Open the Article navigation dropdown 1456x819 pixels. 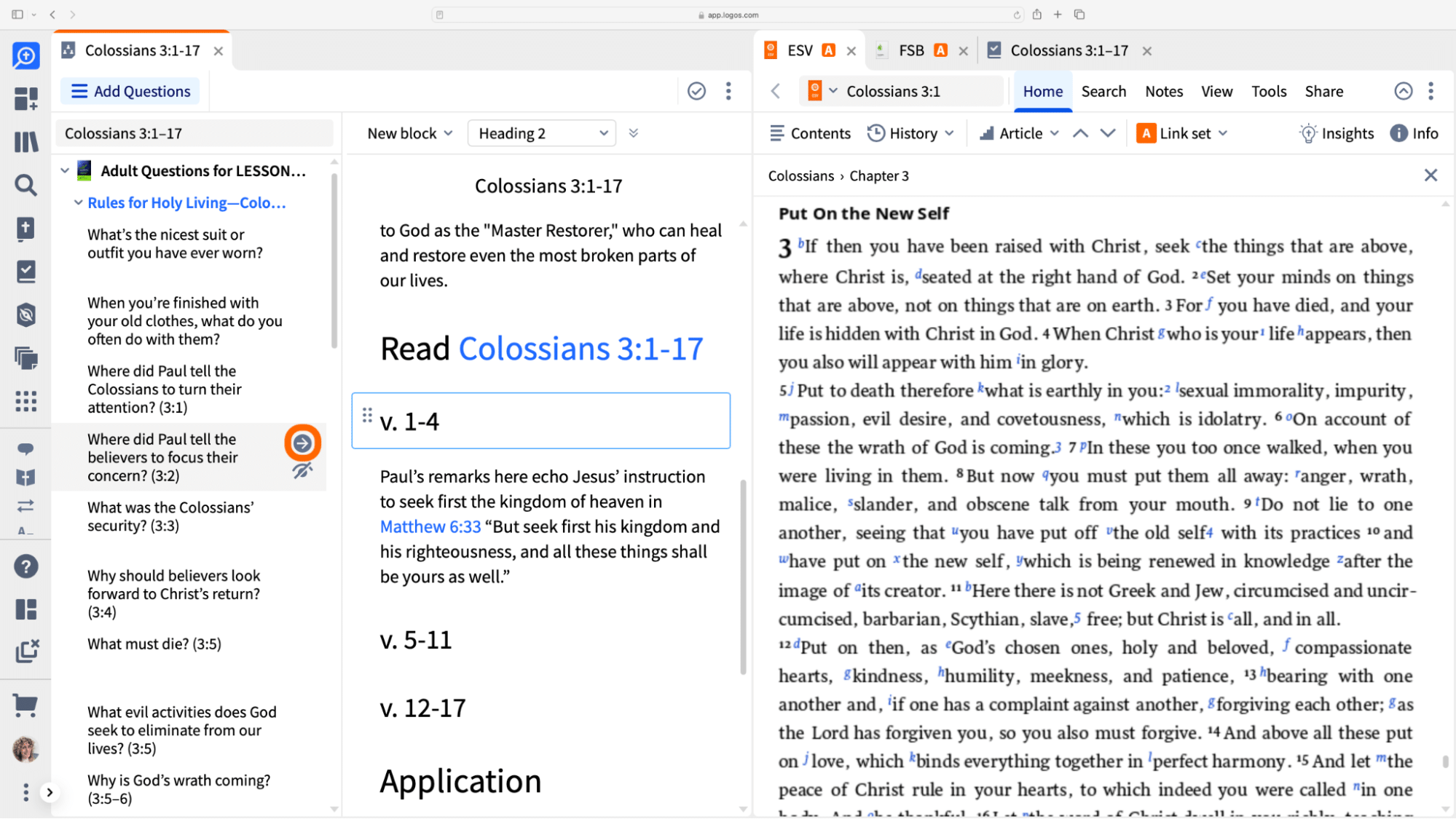click(1018, 133)
